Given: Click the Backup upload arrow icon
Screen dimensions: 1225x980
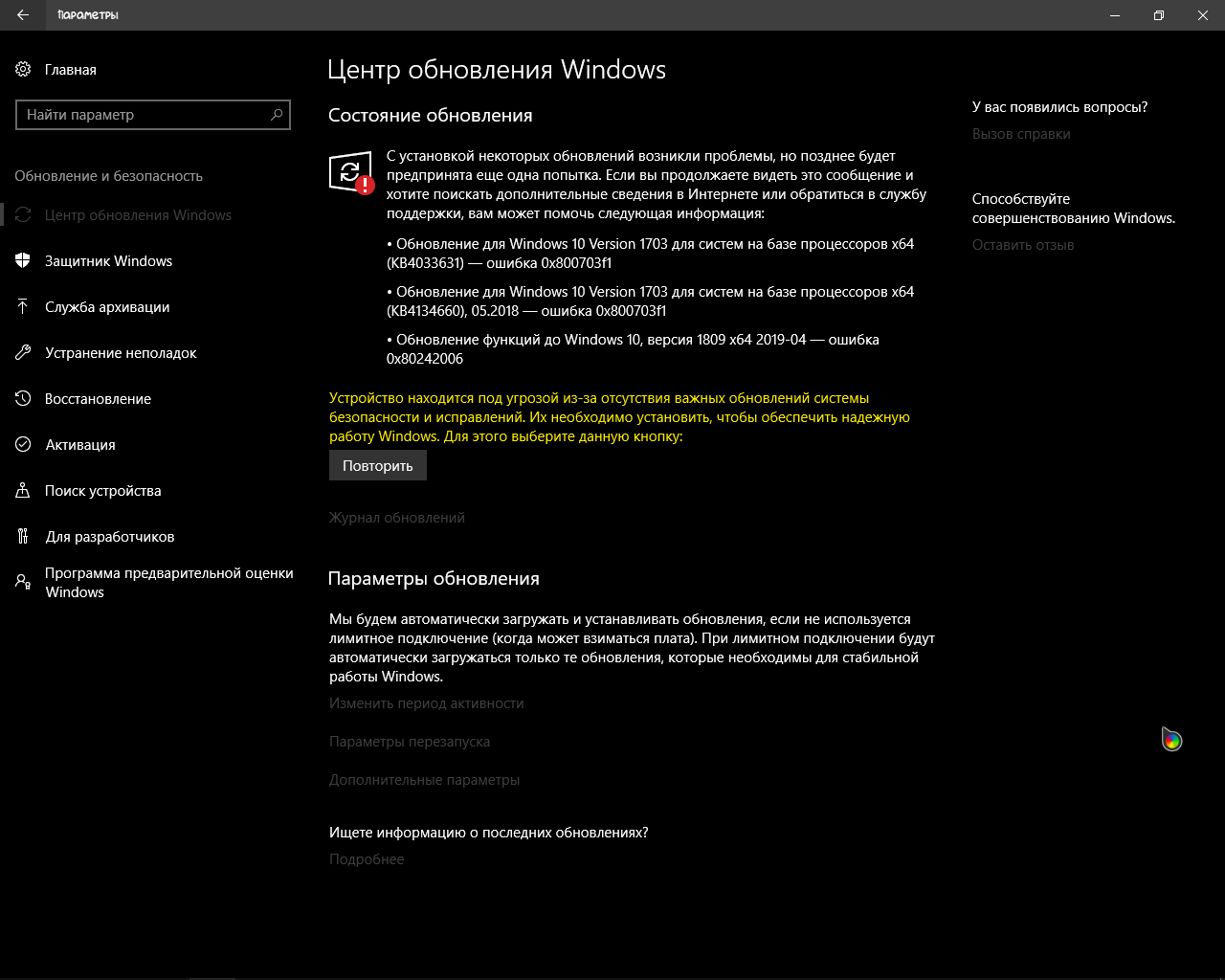Looking at the screenshot, I should pyautogui.click(x=23, y=307).
